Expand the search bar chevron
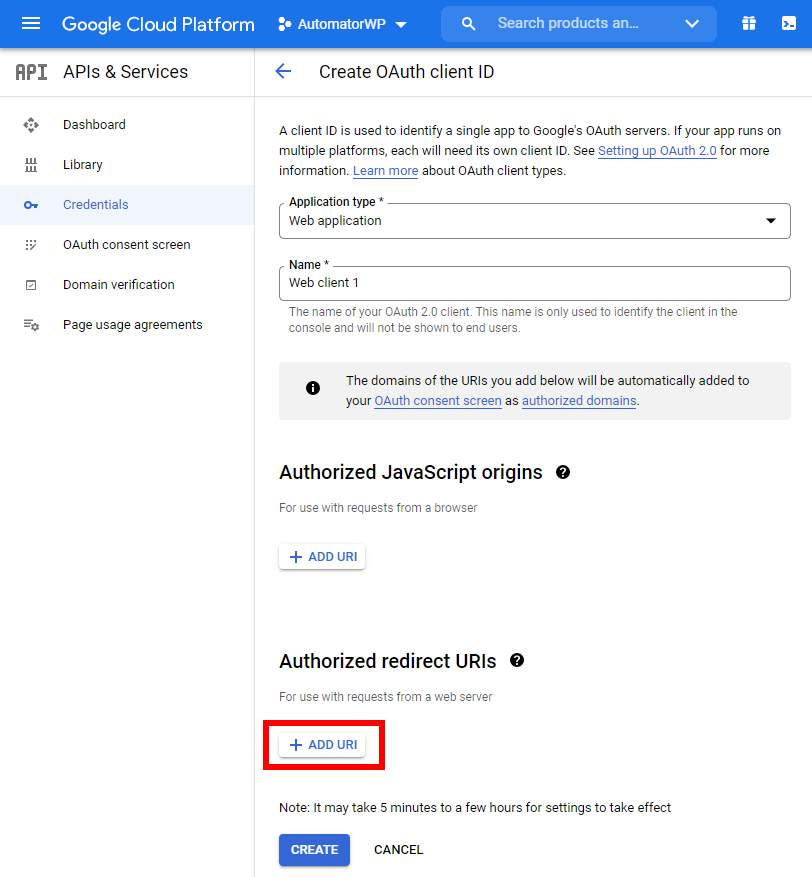Screen dimensions: 812x877 [692, 23]
